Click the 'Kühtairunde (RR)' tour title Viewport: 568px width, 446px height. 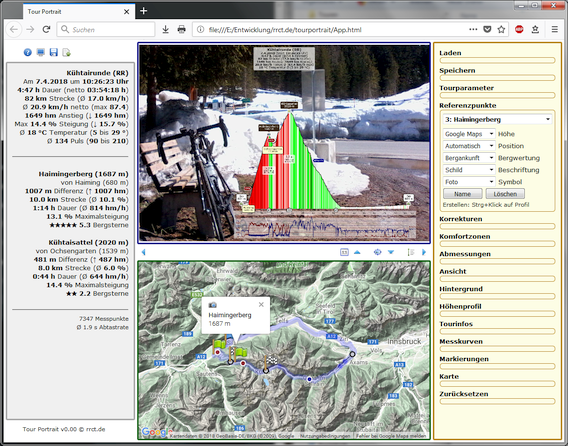[x=97, y=73]
